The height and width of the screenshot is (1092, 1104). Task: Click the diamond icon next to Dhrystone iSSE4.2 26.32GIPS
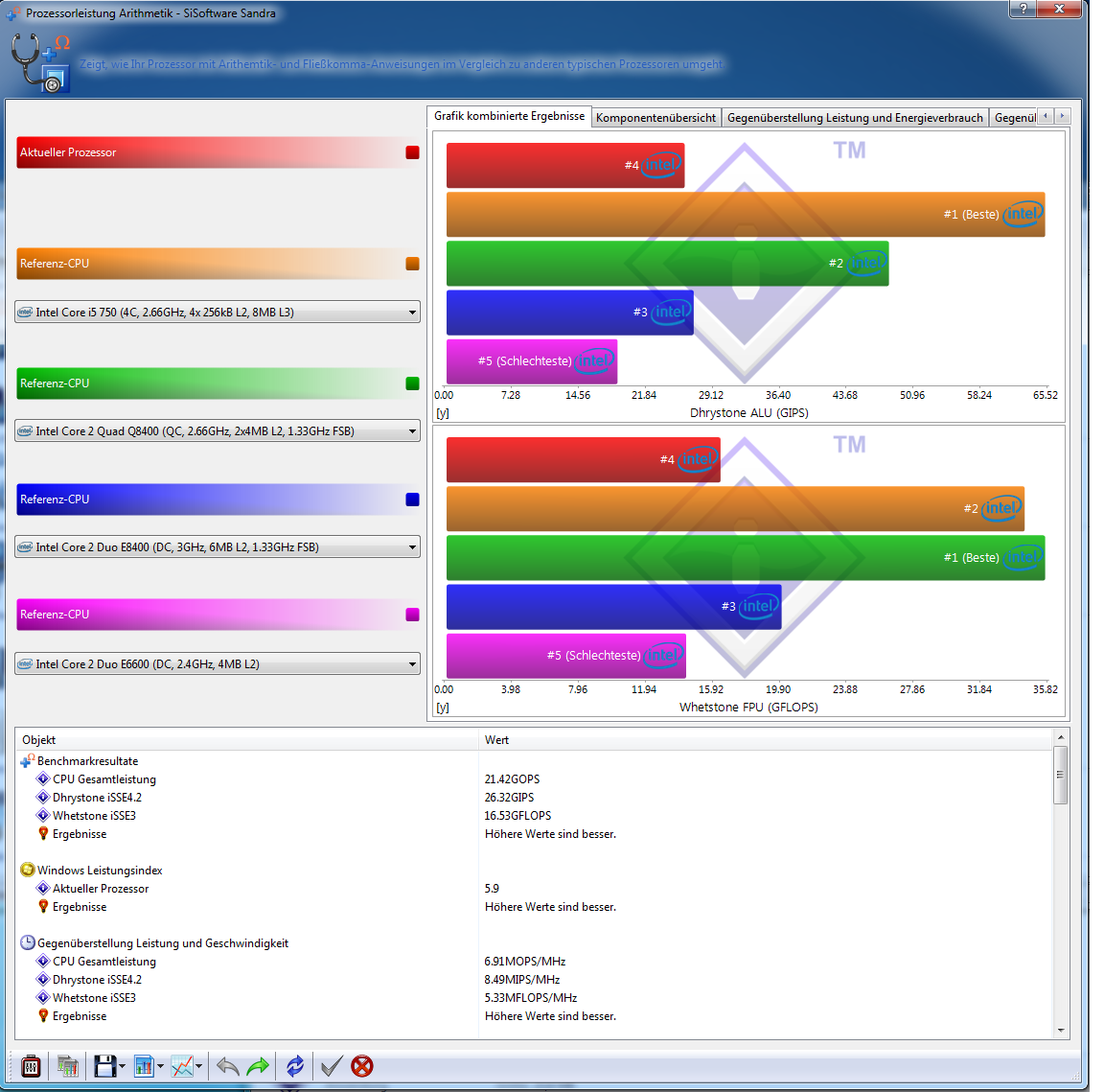(43, 797)
